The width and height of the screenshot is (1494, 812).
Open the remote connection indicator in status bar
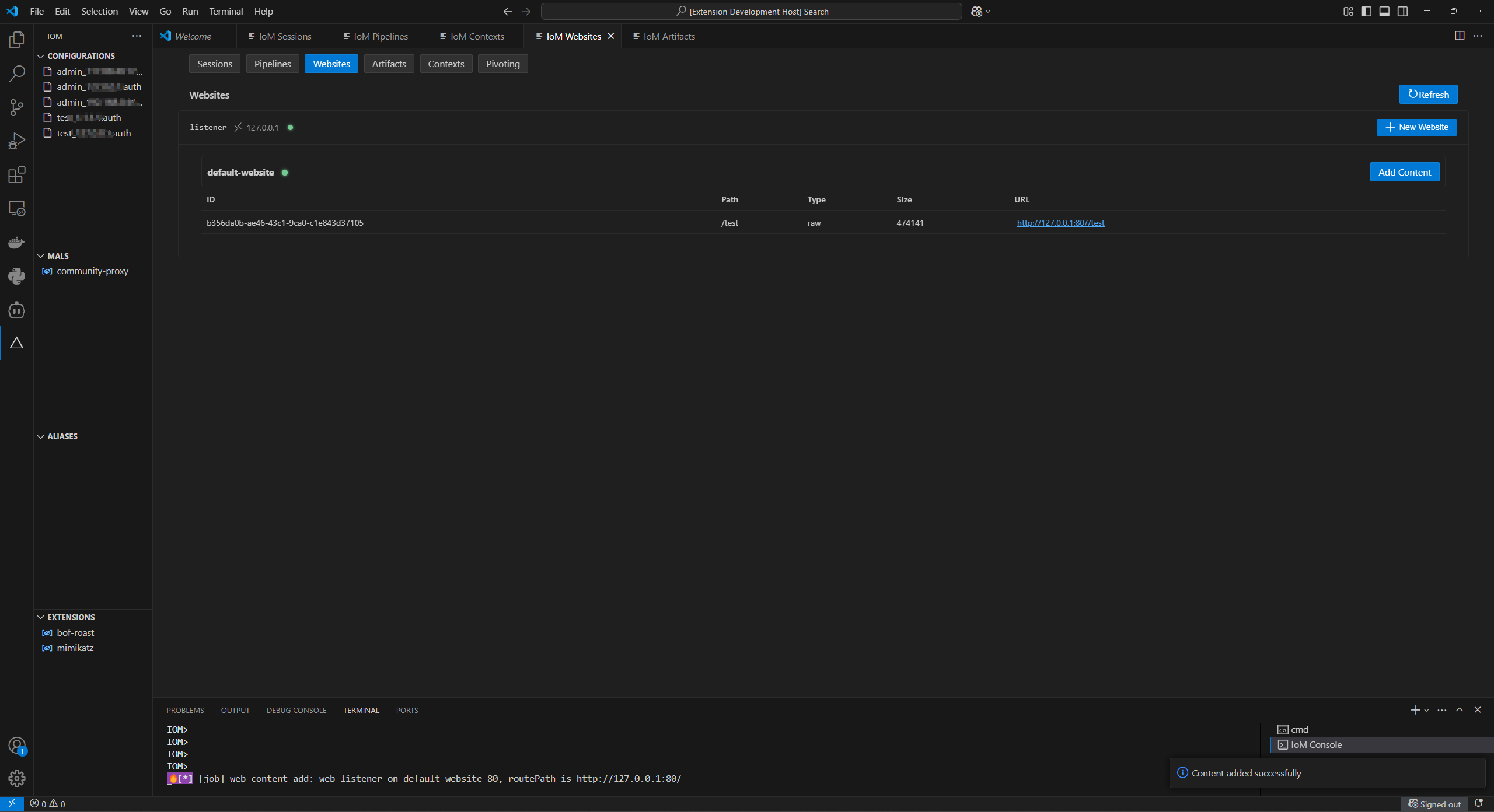[12, 803]
